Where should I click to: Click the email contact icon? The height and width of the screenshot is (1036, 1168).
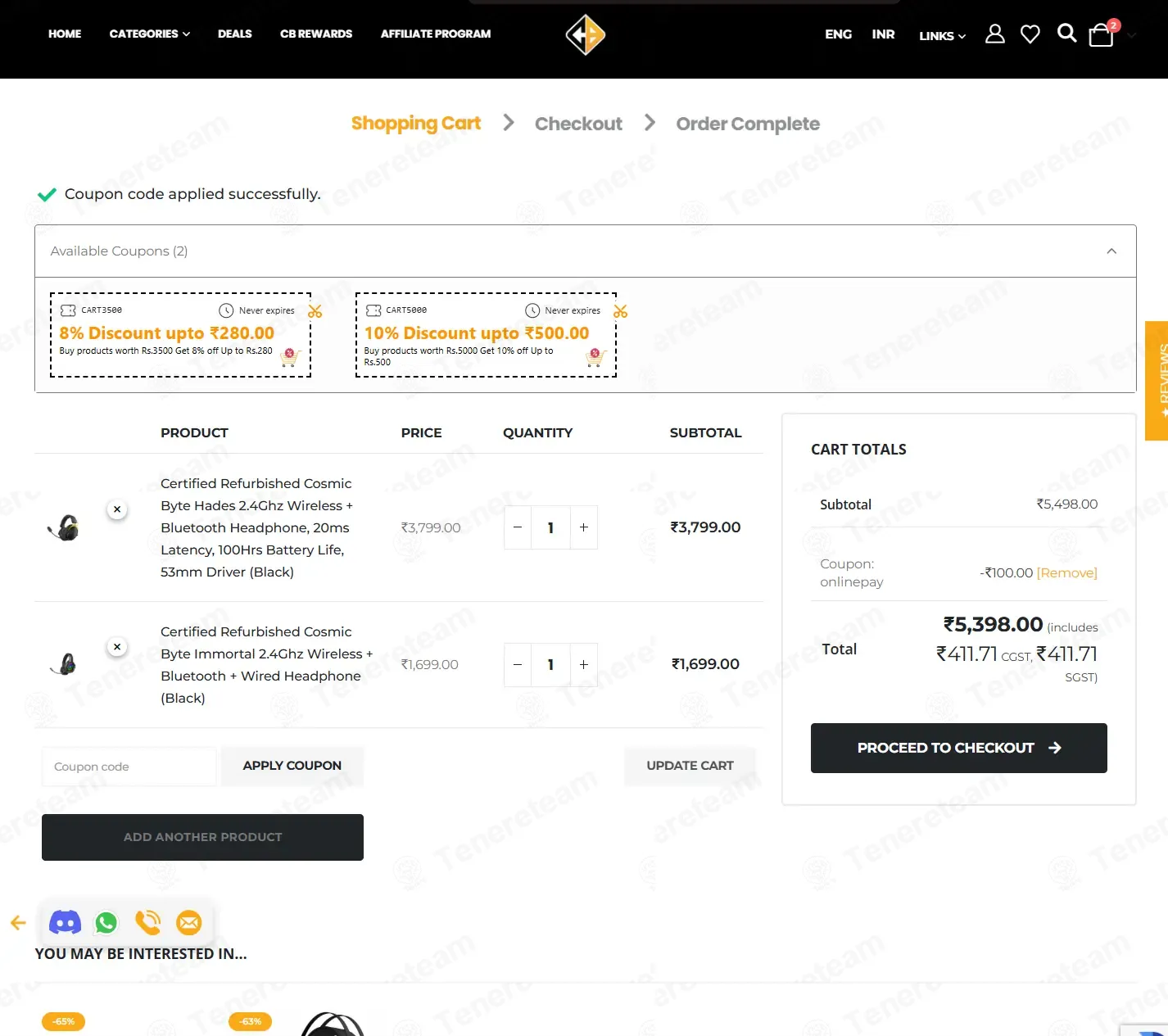(x=189, y=923)
